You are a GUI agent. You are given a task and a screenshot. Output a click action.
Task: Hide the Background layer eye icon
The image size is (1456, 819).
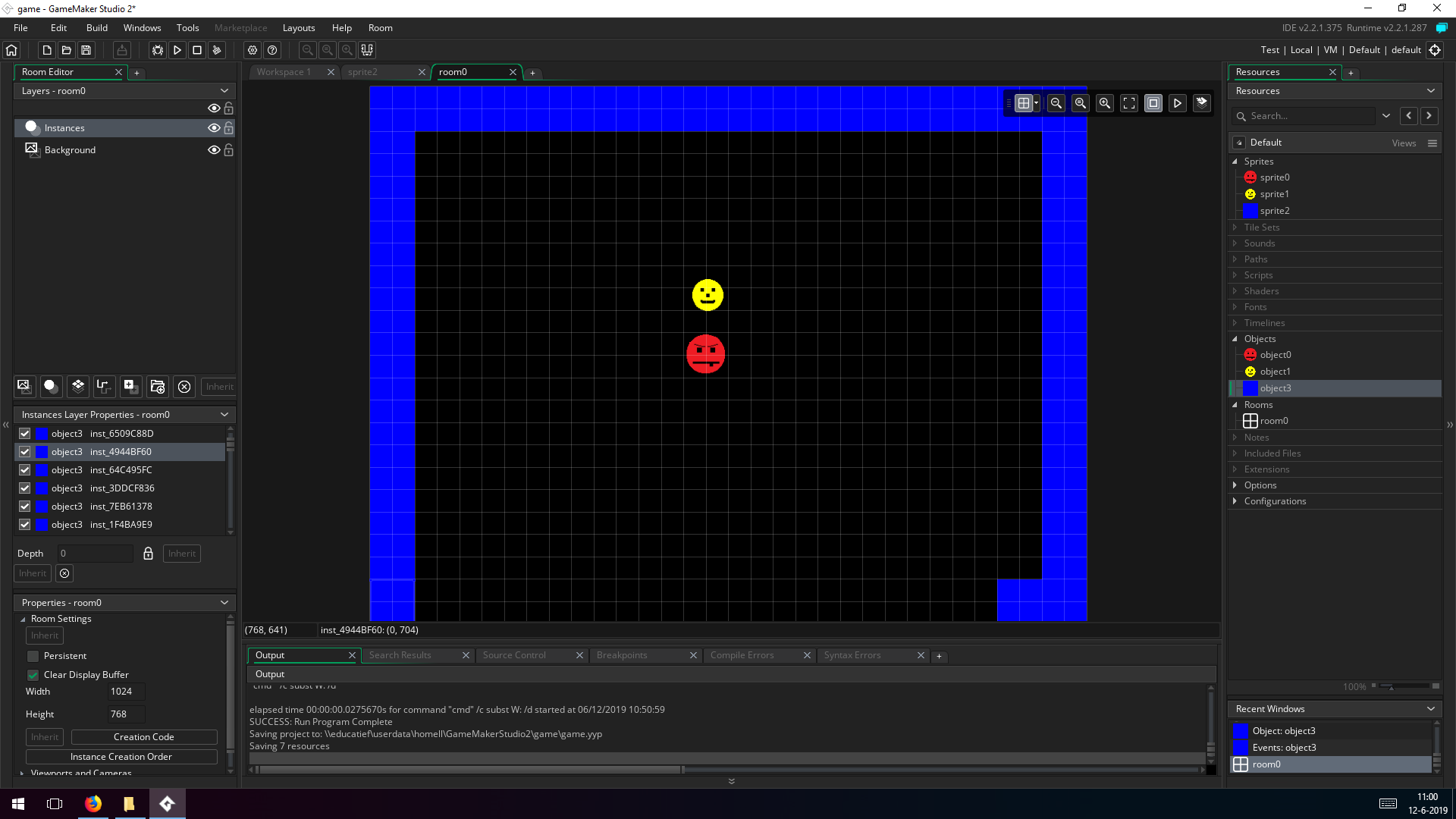click(x=214, y=150)
